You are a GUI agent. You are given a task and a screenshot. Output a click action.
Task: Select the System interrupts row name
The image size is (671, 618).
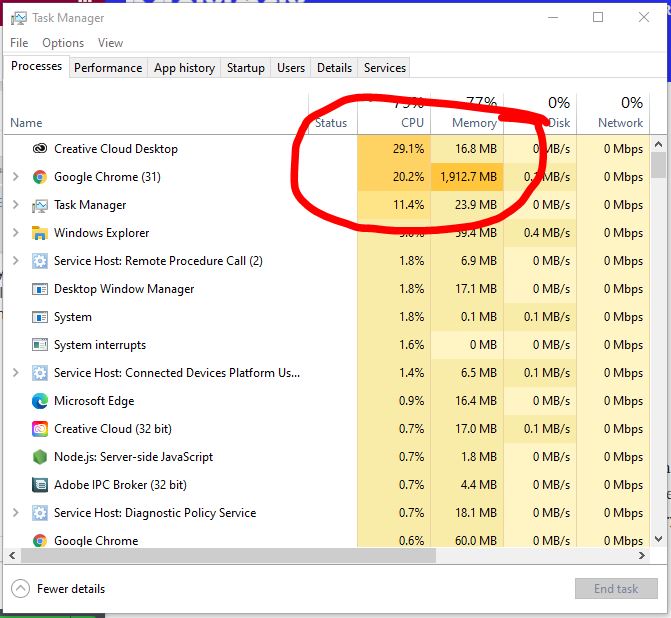100,345
